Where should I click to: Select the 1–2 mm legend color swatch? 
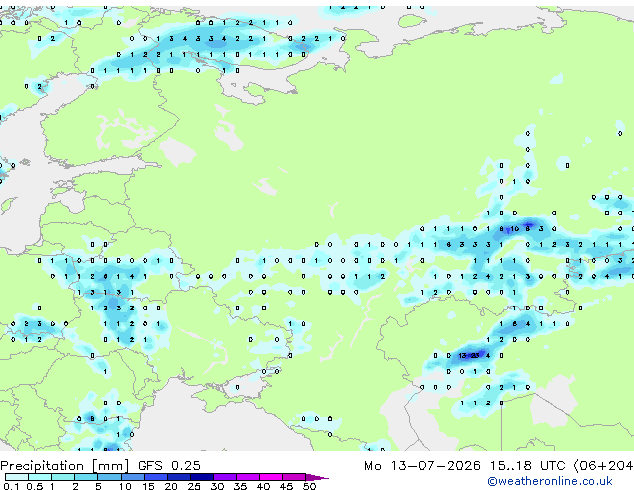pyautogui.click(x=63, y=477)
